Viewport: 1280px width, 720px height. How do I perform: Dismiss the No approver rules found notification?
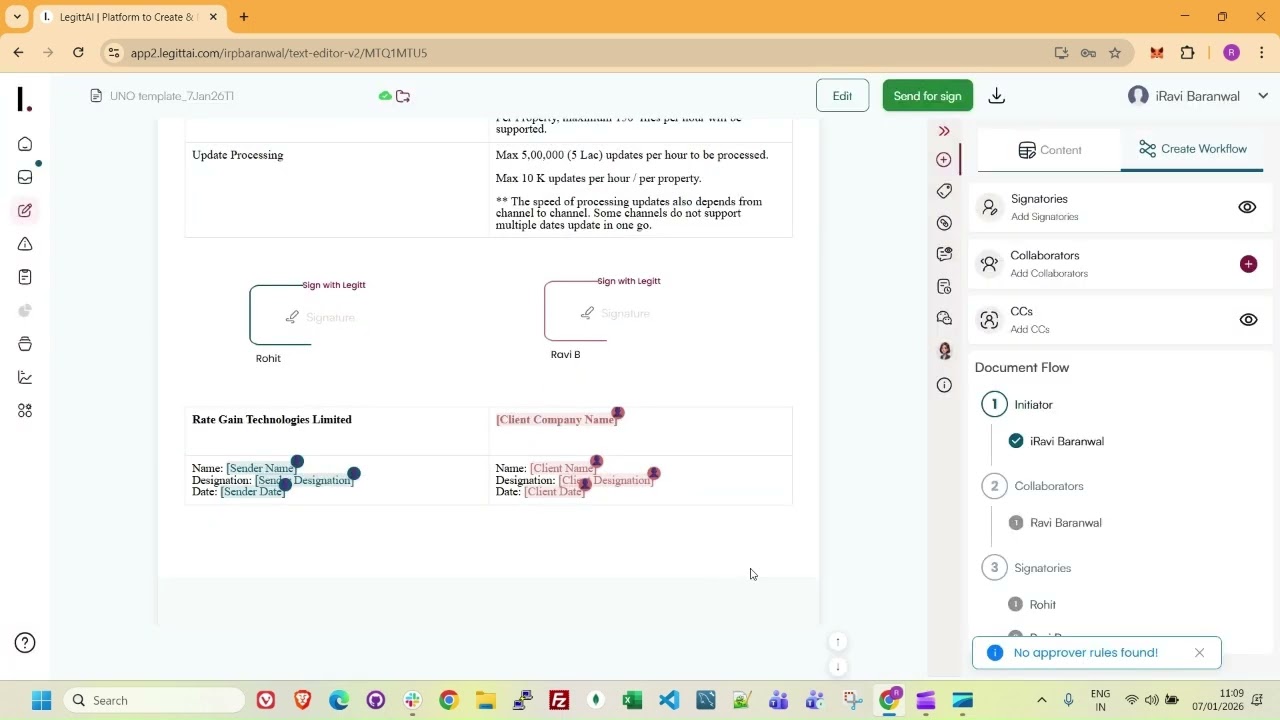[1199, 653]
